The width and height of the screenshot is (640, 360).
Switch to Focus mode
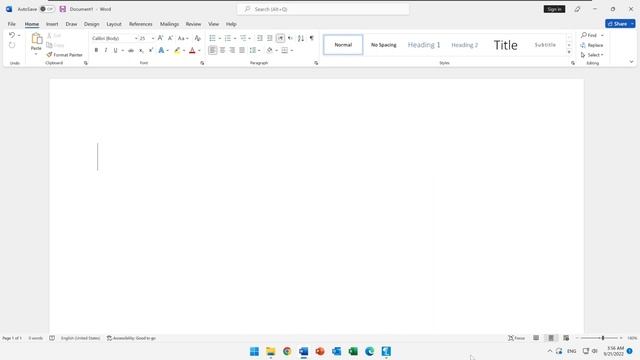516,338
